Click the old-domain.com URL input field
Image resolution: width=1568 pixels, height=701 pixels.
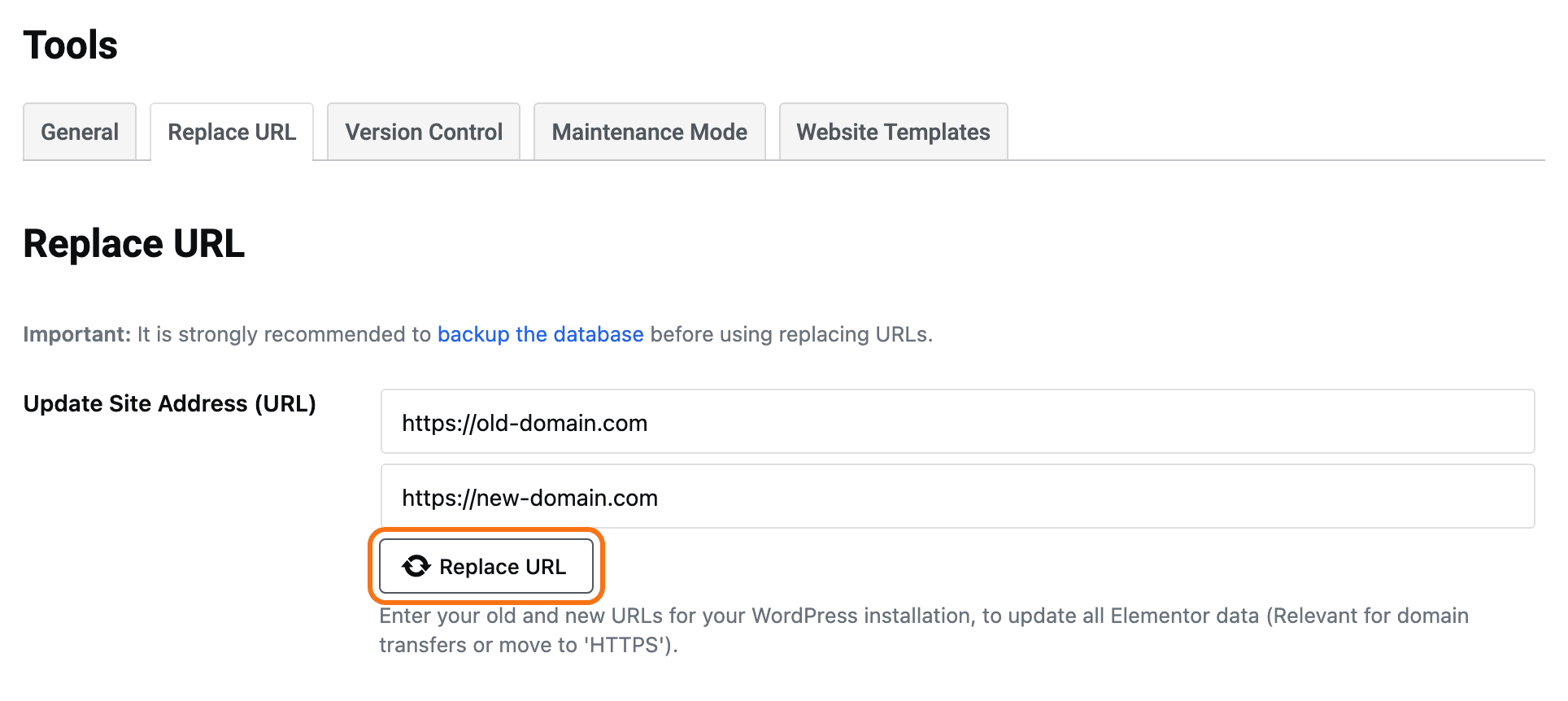957,421
